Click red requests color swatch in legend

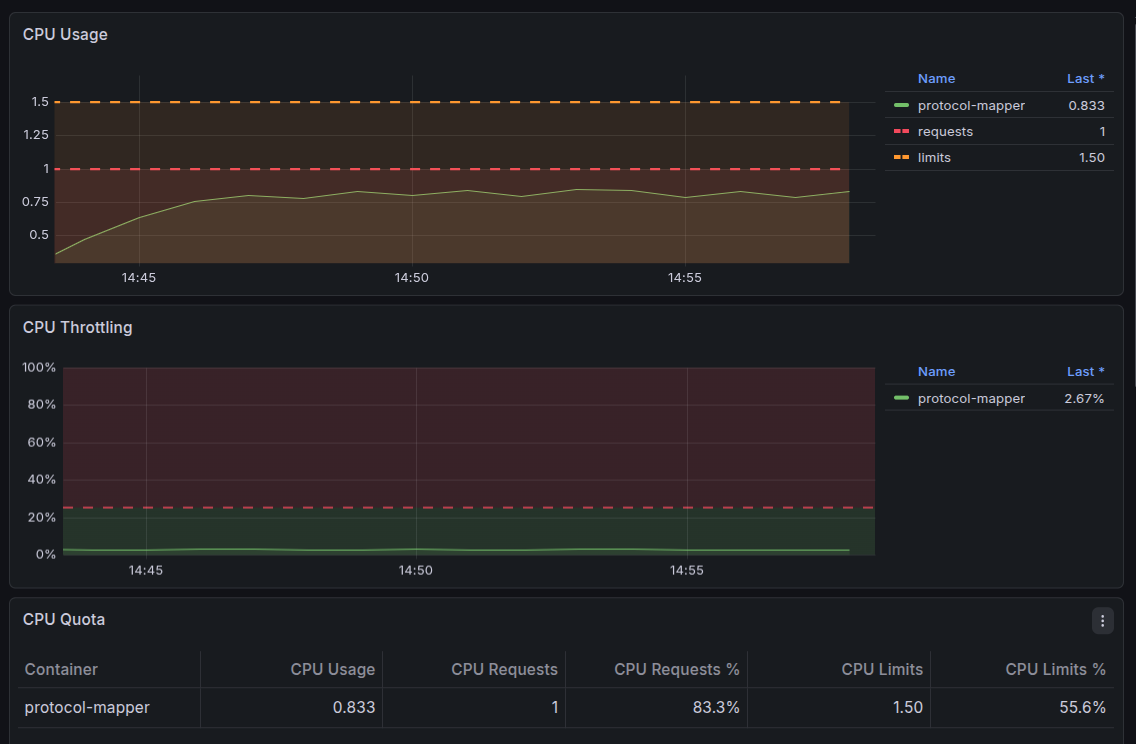point(901,132)
